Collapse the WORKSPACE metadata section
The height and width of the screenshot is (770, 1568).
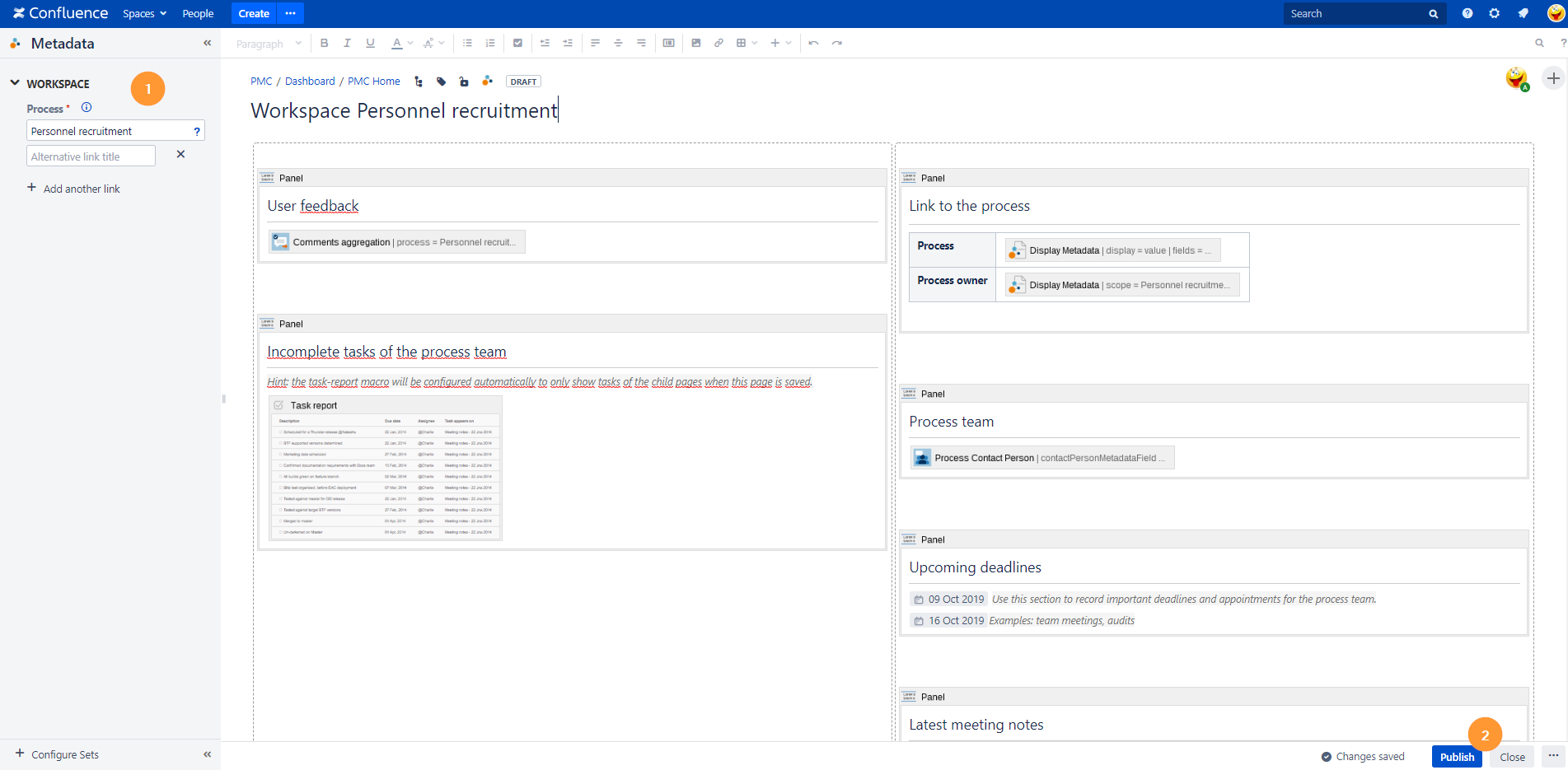point(15,83)
